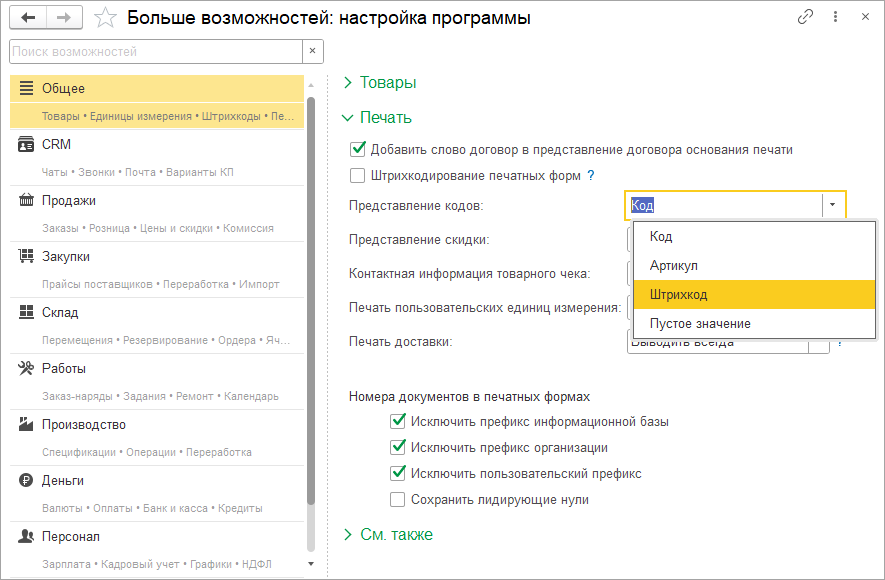Click the Представление кодов dropdown arrow
885x580 pixels.
point(833,205)
